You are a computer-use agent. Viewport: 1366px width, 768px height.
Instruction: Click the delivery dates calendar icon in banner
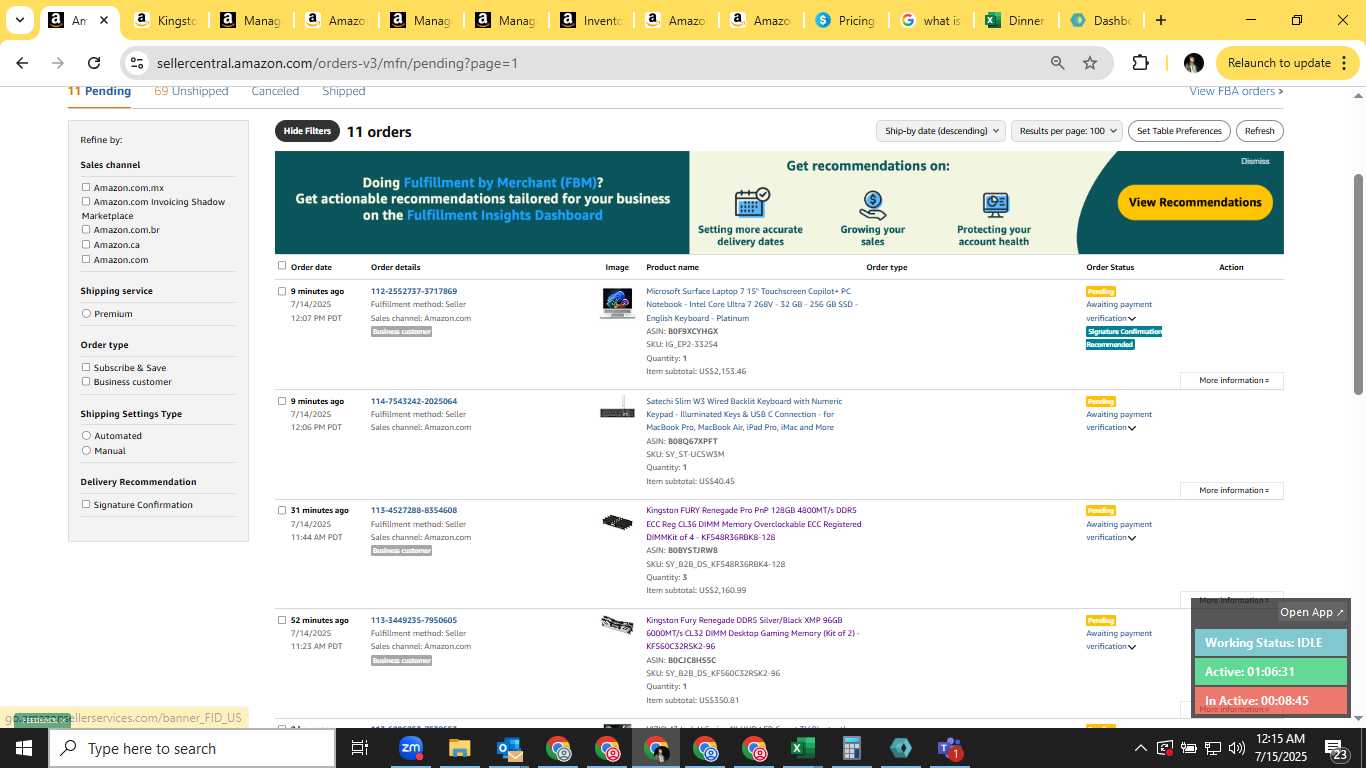751,203
